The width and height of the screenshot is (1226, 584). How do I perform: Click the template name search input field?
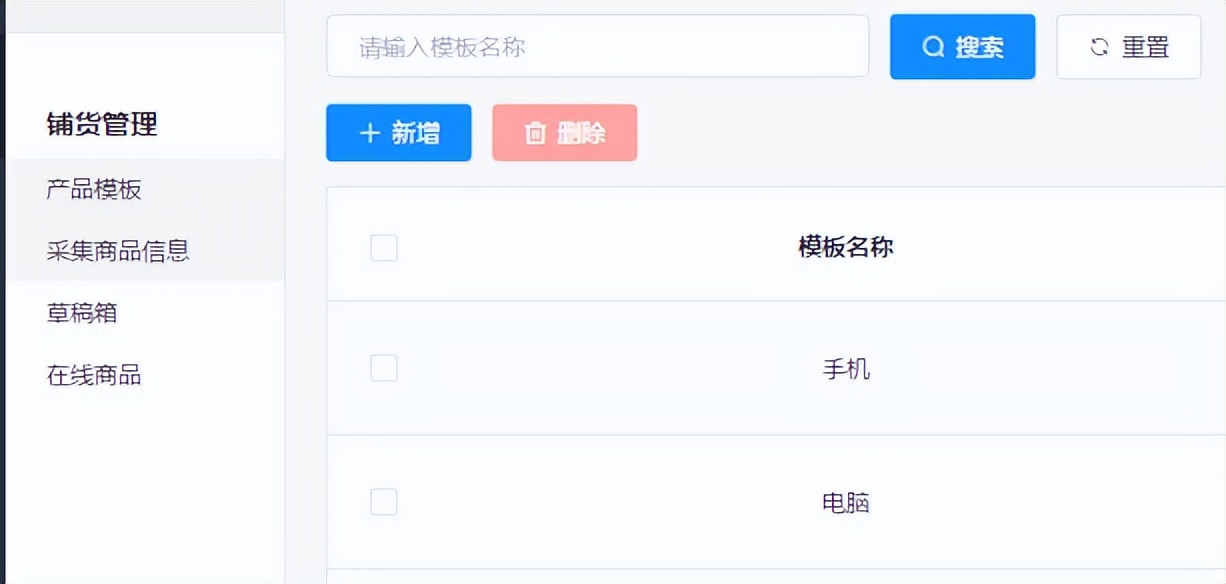point(598,46)
